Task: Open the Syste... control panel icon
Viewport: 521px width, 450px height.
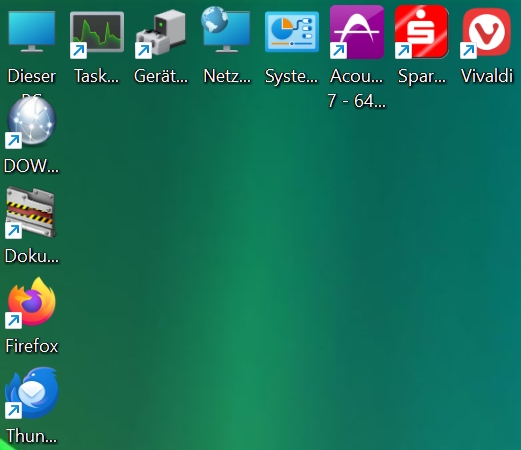Action: tap(292, 32)
